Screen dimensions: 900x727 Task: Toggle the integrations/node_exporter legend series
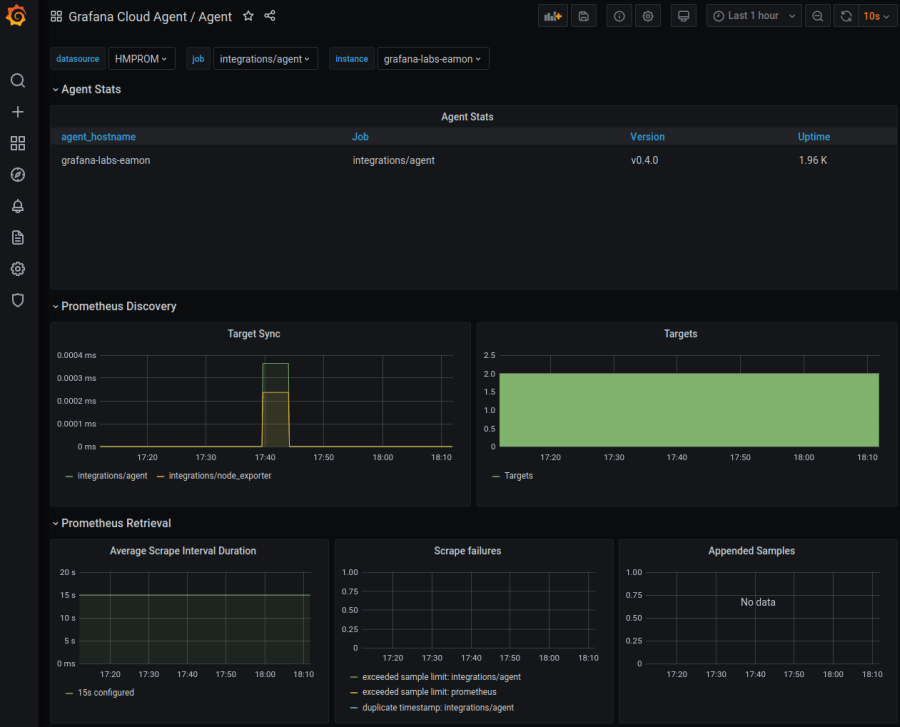coord(219,476)
